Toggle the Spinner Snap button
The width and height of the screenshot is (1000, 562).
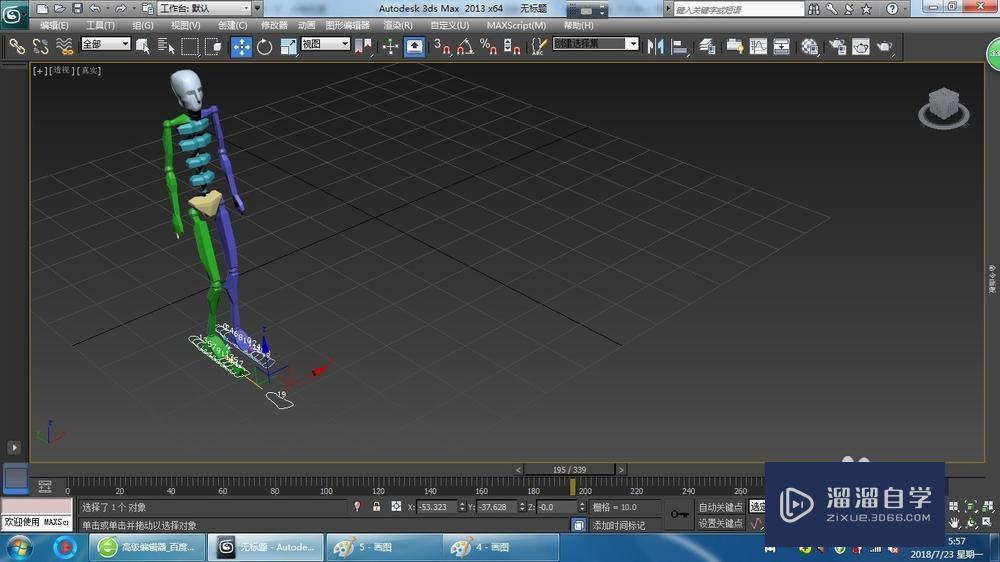click(x=512, y=47)
